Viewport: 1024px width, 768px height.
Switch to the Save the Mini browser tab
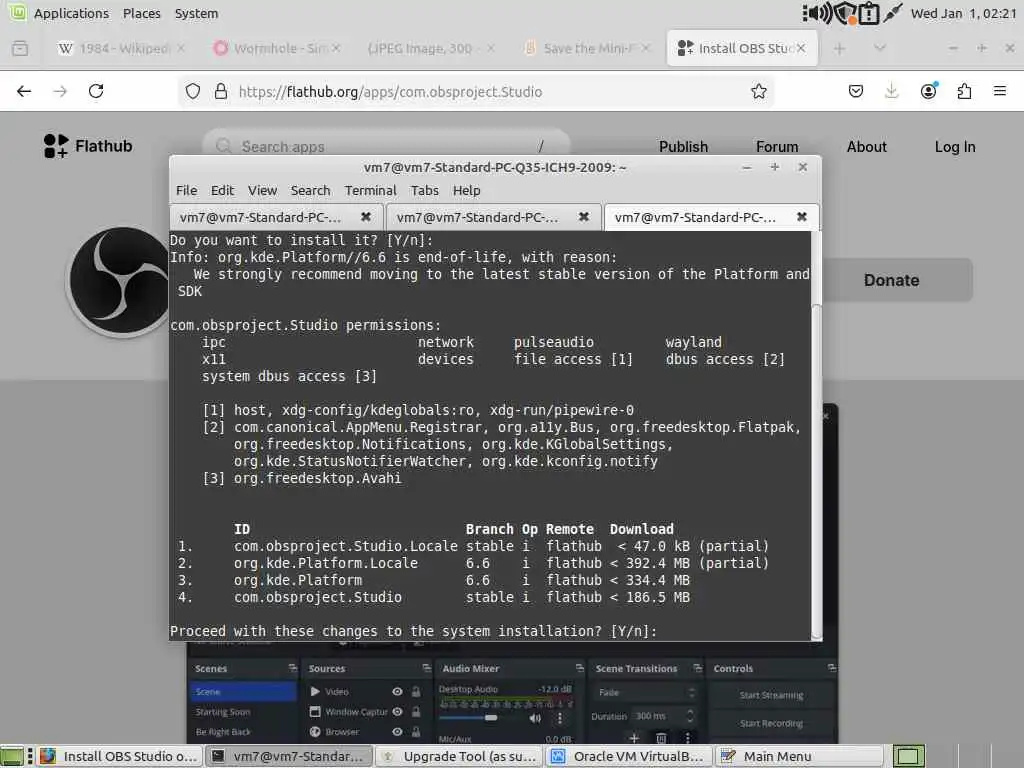[x=588, y=48]
